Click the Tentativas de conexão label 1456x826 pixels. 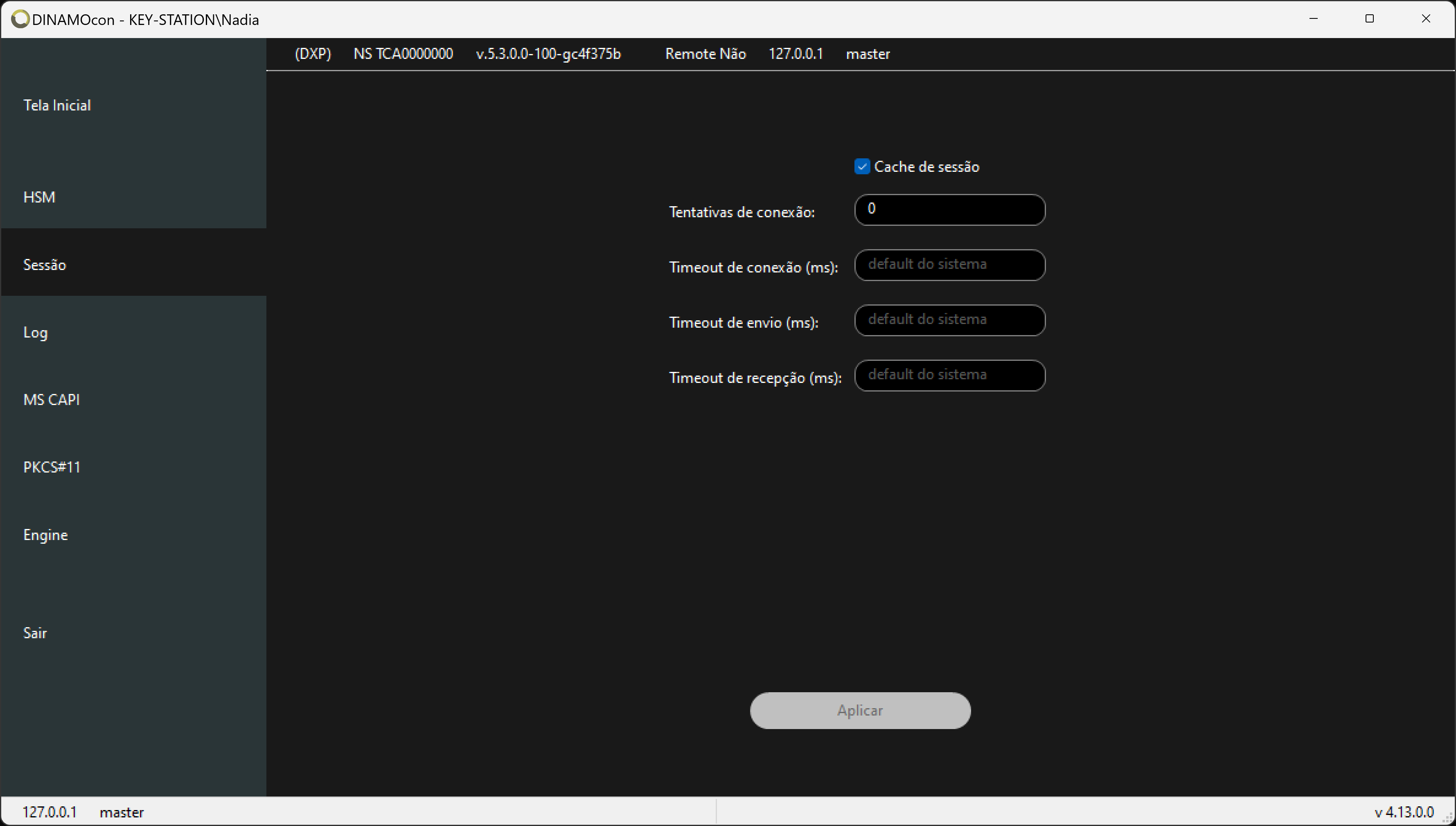coord(742,212)
